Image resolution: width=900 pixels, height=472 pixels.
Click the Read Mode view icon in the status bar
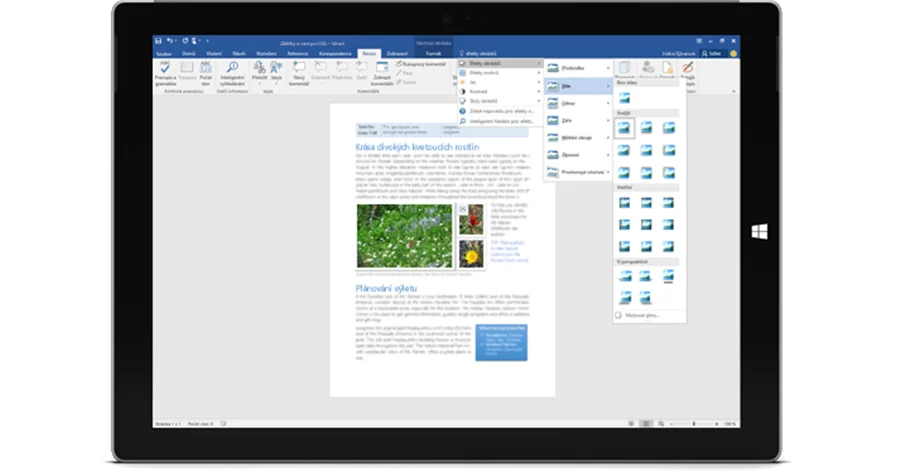[631, 424]
